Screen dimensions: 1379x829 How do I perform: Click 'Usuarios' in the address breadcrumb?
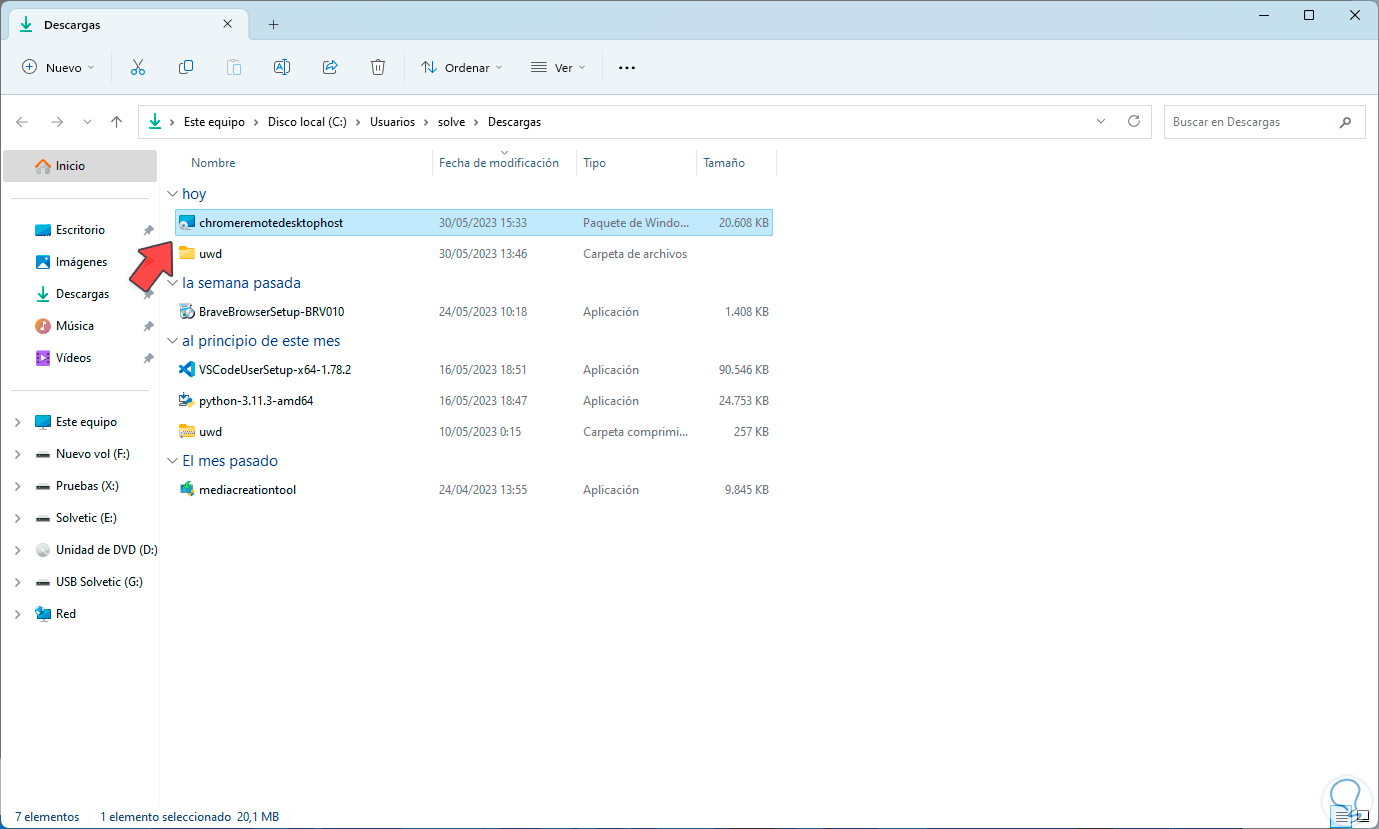click(392, 122)
